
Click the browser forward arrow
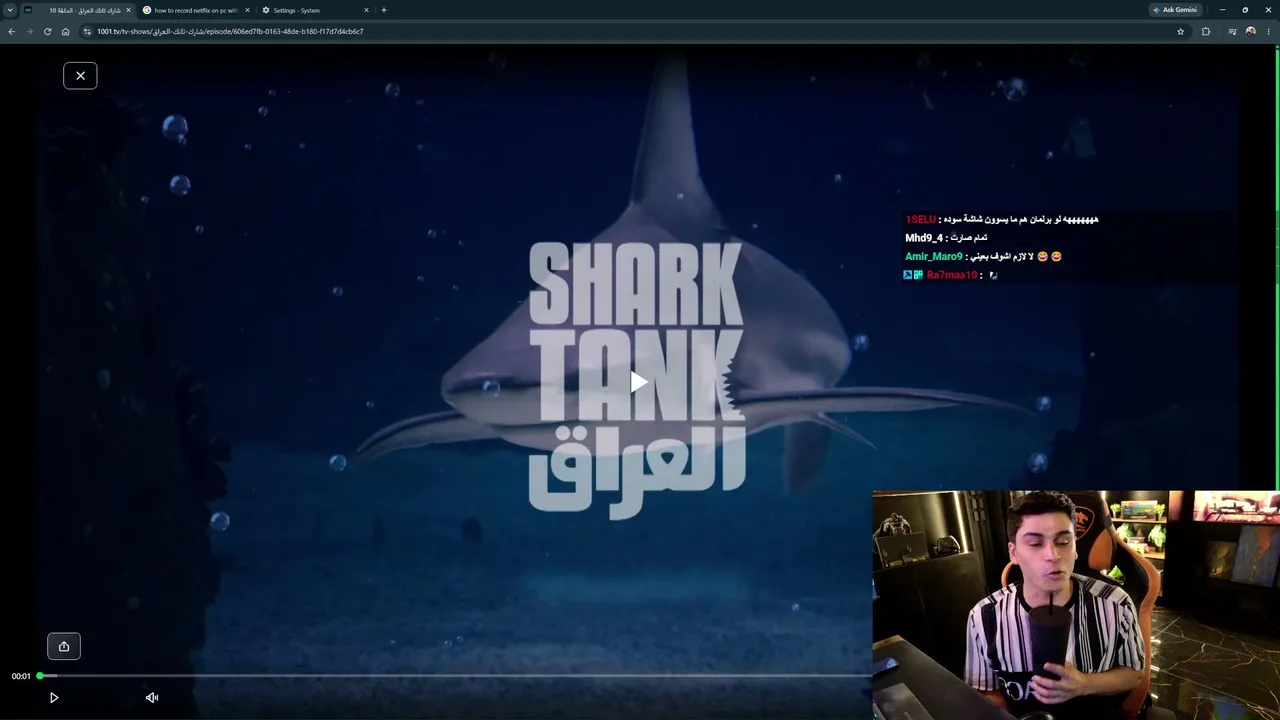29,31
